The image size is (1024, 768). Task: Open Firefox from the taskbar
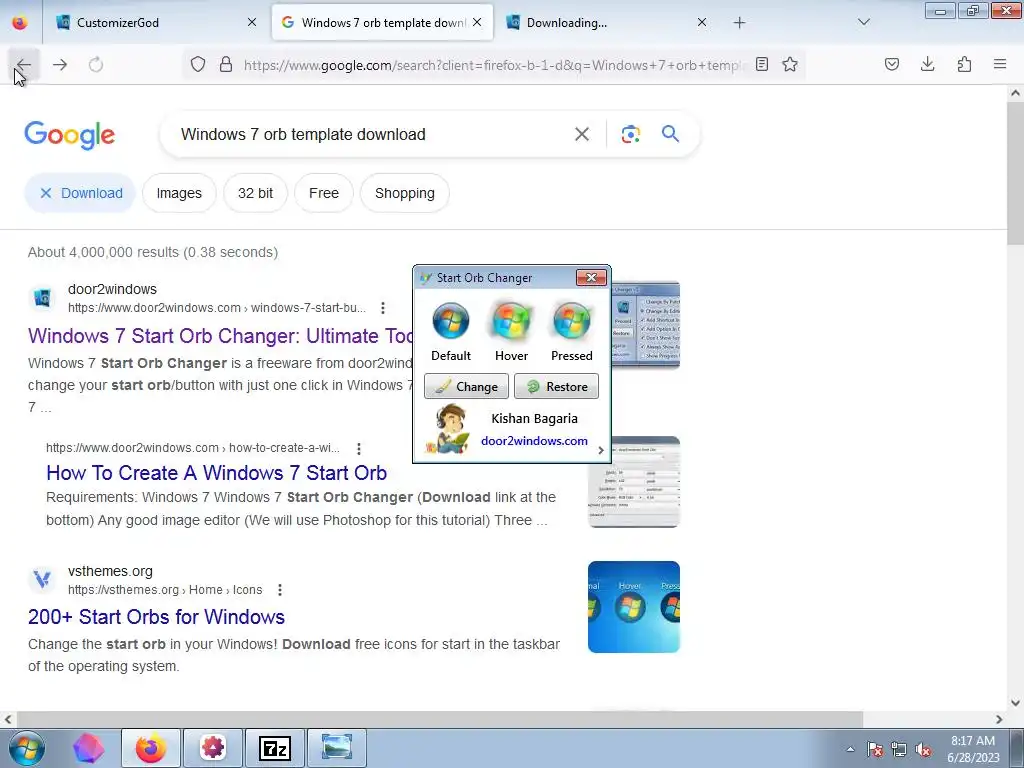coord(151,748)
